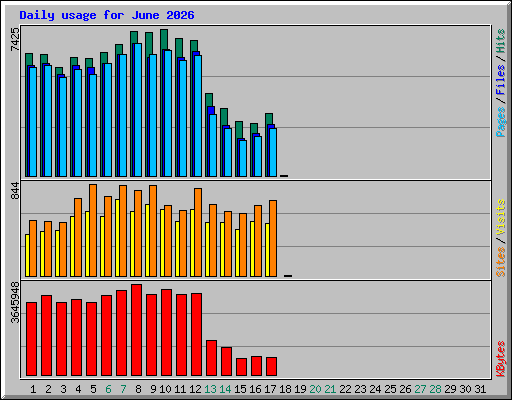Click the day 18 marker in Hits chart

tap(284, 176)
